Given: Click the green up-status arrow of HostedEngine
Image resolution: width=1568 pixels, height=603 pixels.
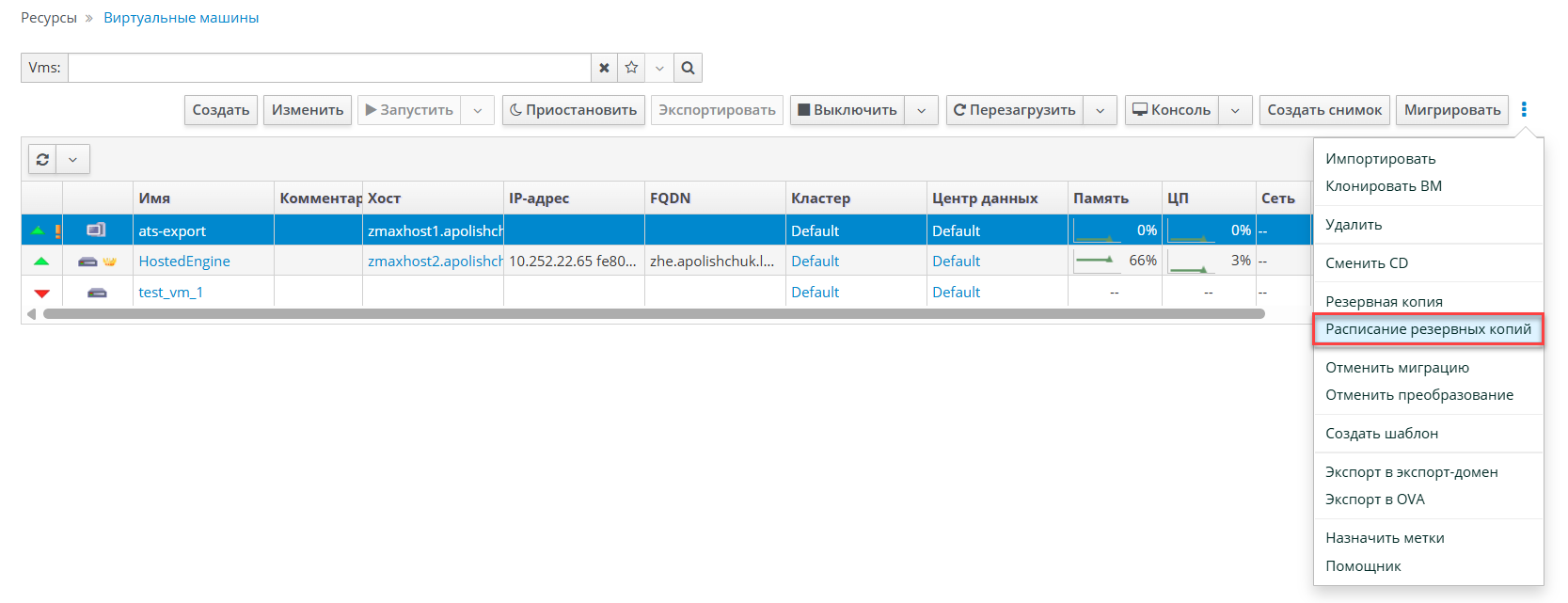Looking at the screenshot, I should (x=41, y=262).
